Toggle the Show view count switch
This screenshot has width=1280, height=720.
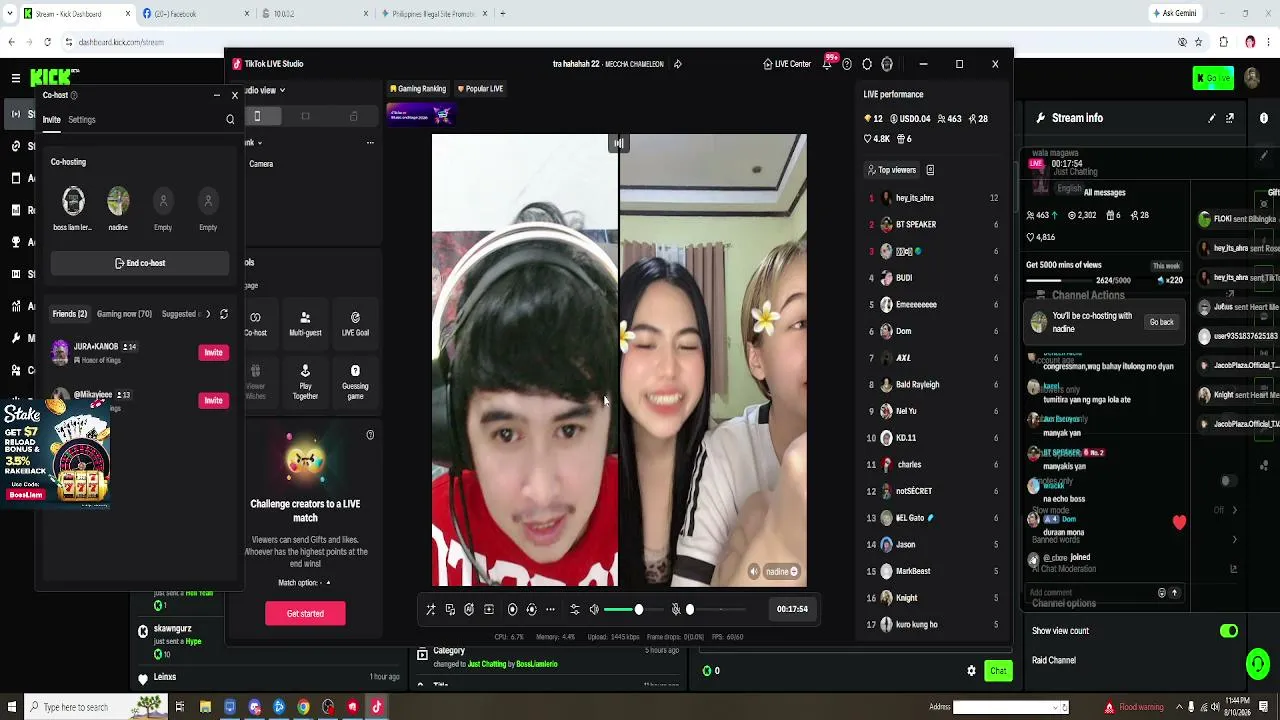(x=1228, y=631)
